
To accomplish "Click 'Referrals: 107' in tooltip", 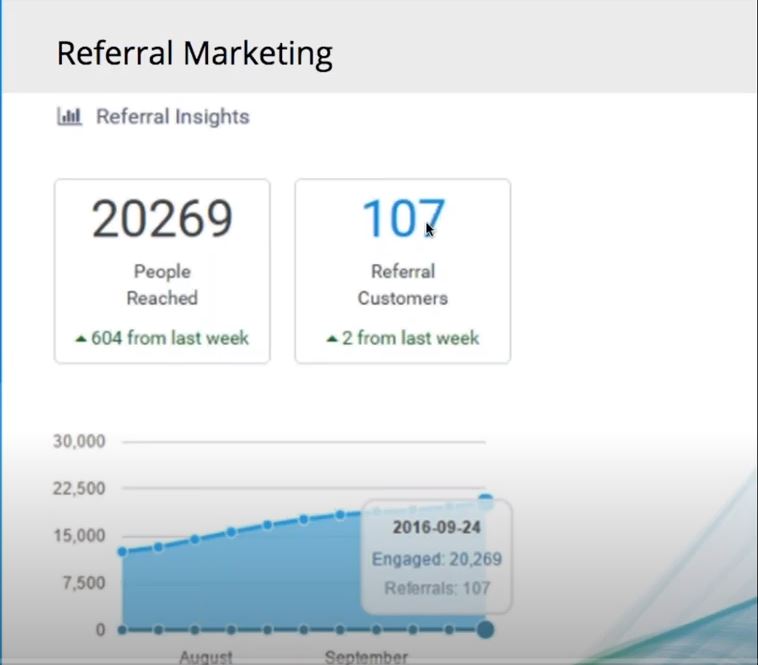I will pyautogui.click(x=437, y=588).
